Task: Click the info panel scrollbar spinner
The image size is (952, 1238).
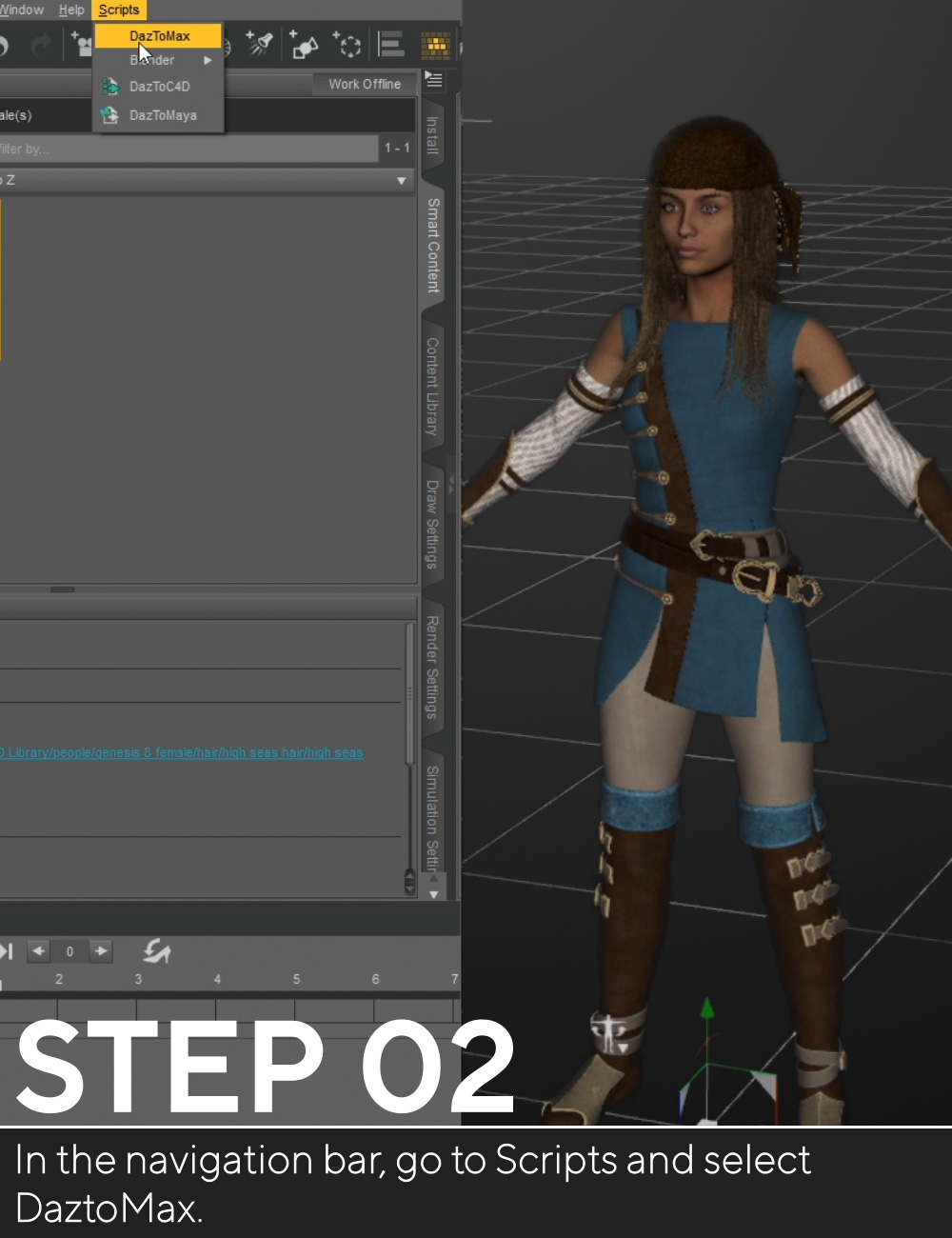Action: pos(410,884)
